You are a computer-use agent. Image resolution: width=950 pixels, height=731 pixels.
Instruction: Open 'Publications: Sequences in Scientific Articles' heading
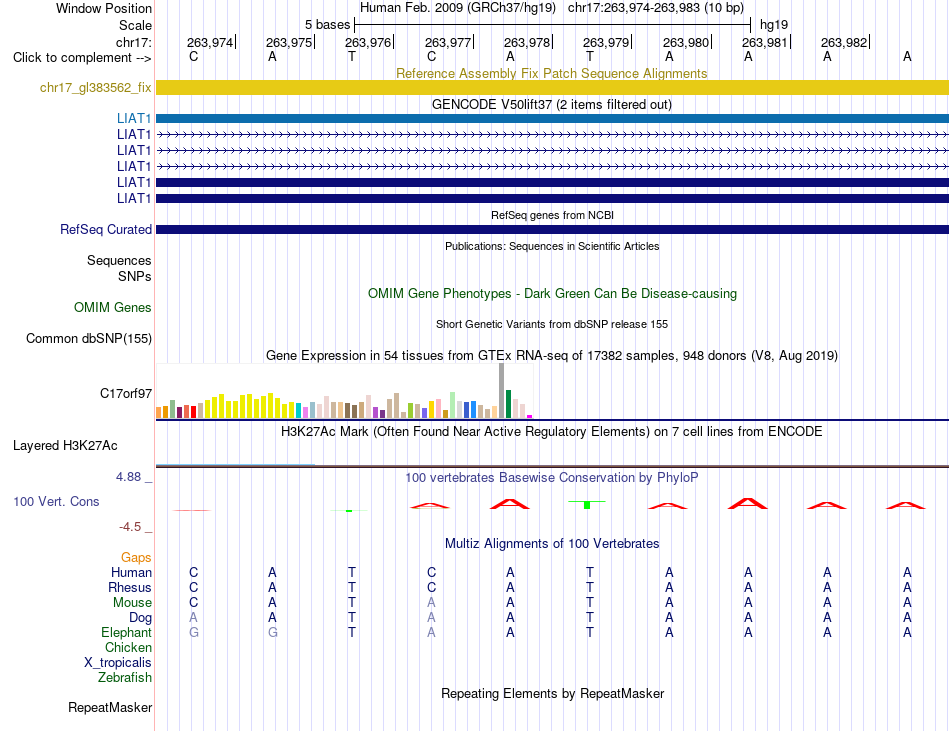[x=552, y=246]
